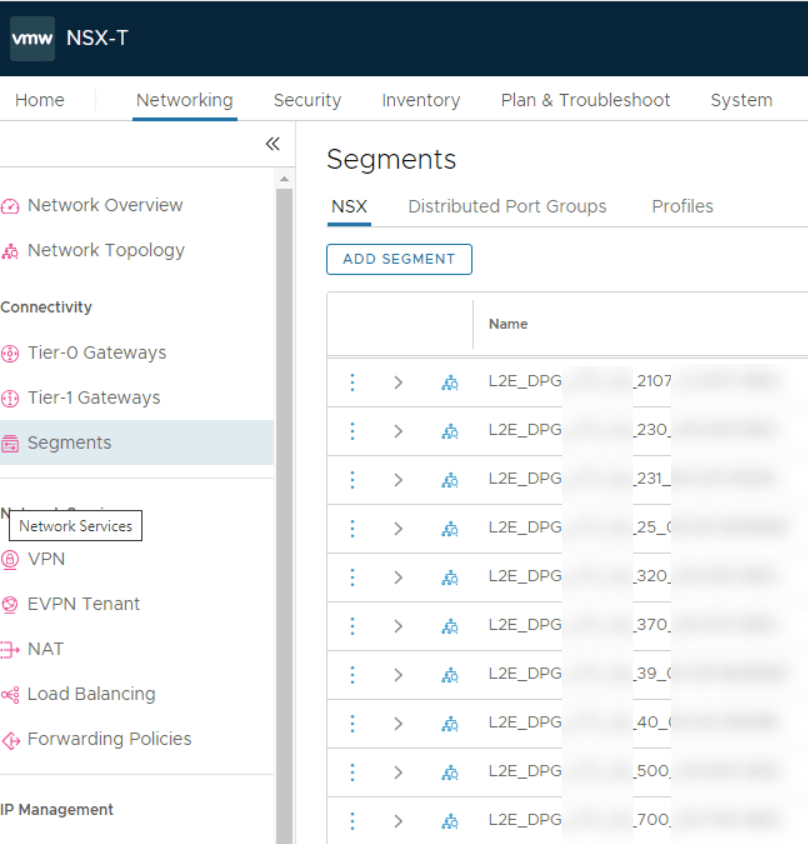Image resolution: width=808 pixels, height=844 pixels.
Task: Switch to the Distributed Port Groups tab
Action: point(507,206)
